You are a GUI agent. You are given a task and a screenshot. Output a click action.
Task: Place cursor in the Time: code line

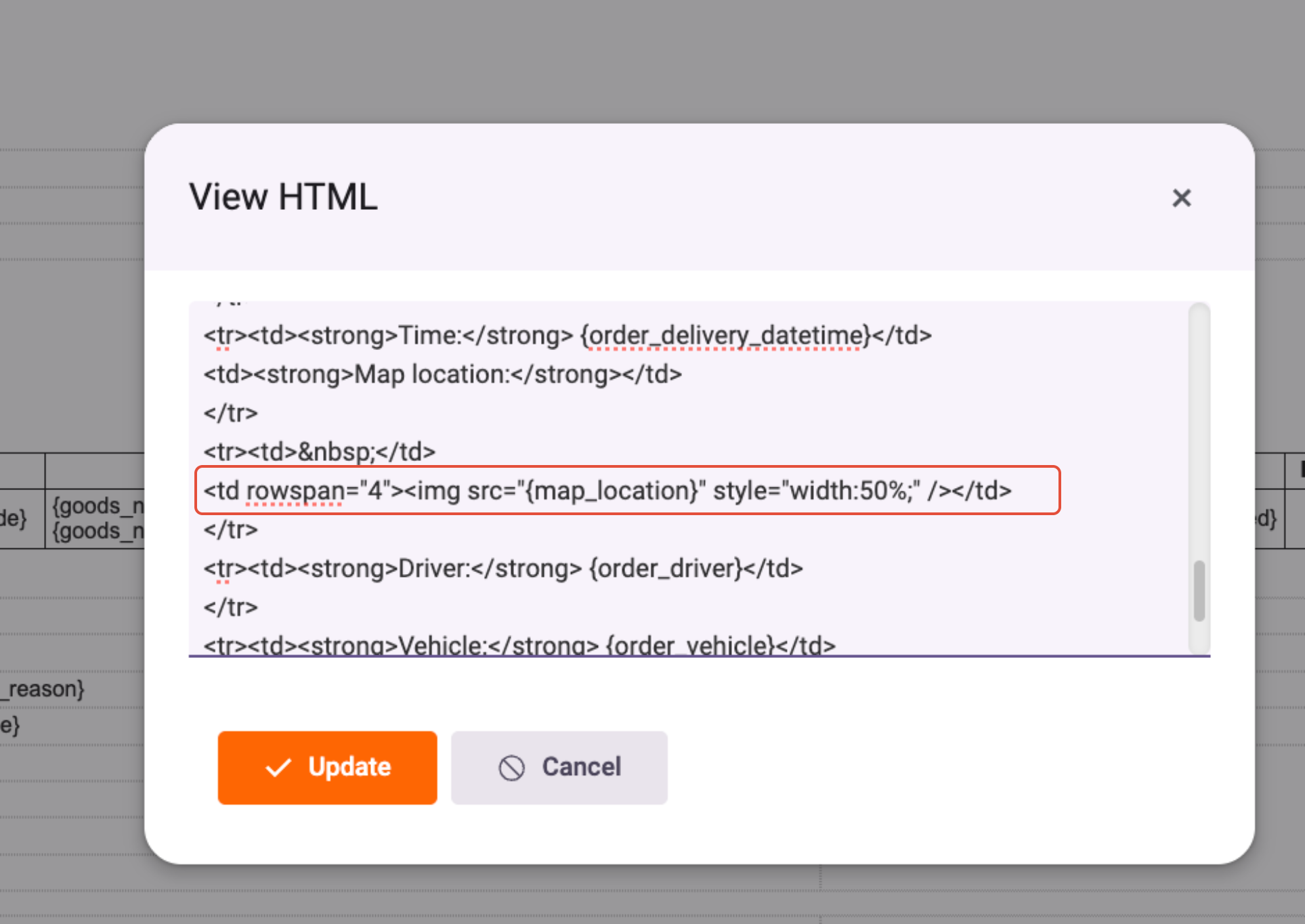429,336
